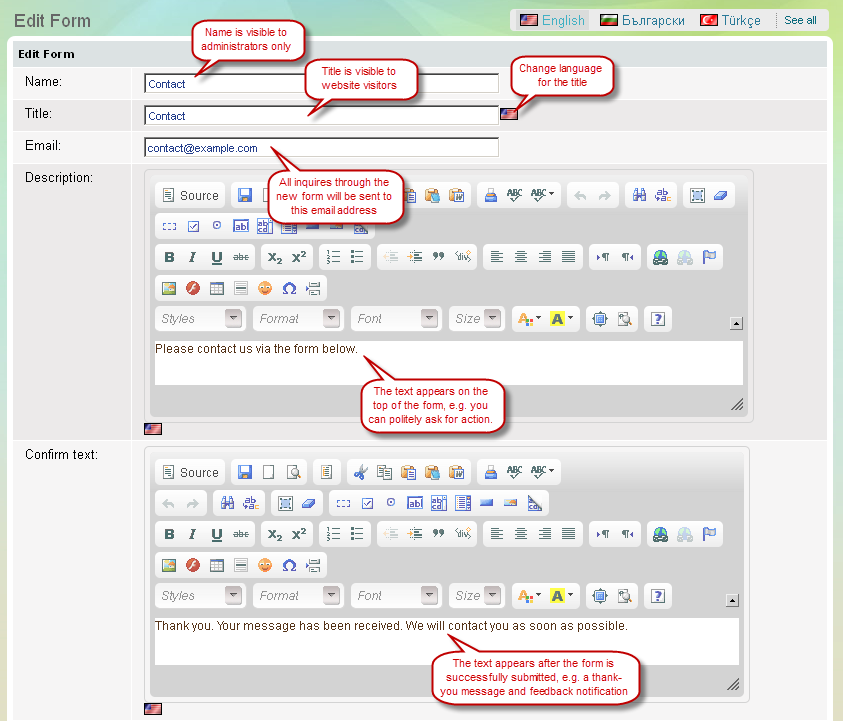Viewport: 843px width, 722px height.
Task: Click Bold in the Description editor toolbar
Action: (169, 257)
